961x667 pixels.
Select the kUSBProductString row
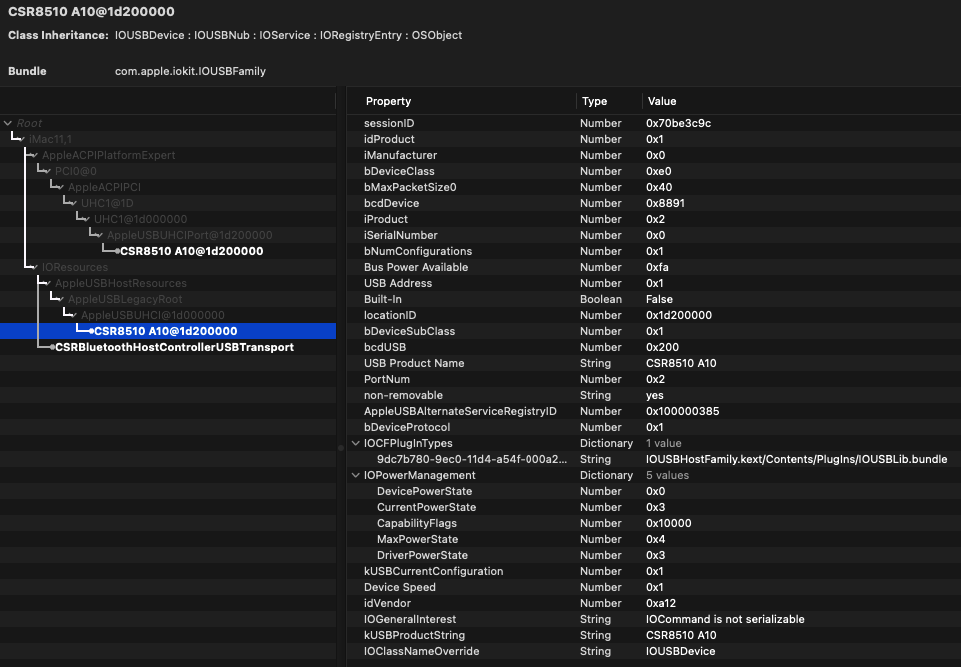click(x=653, y=635)
